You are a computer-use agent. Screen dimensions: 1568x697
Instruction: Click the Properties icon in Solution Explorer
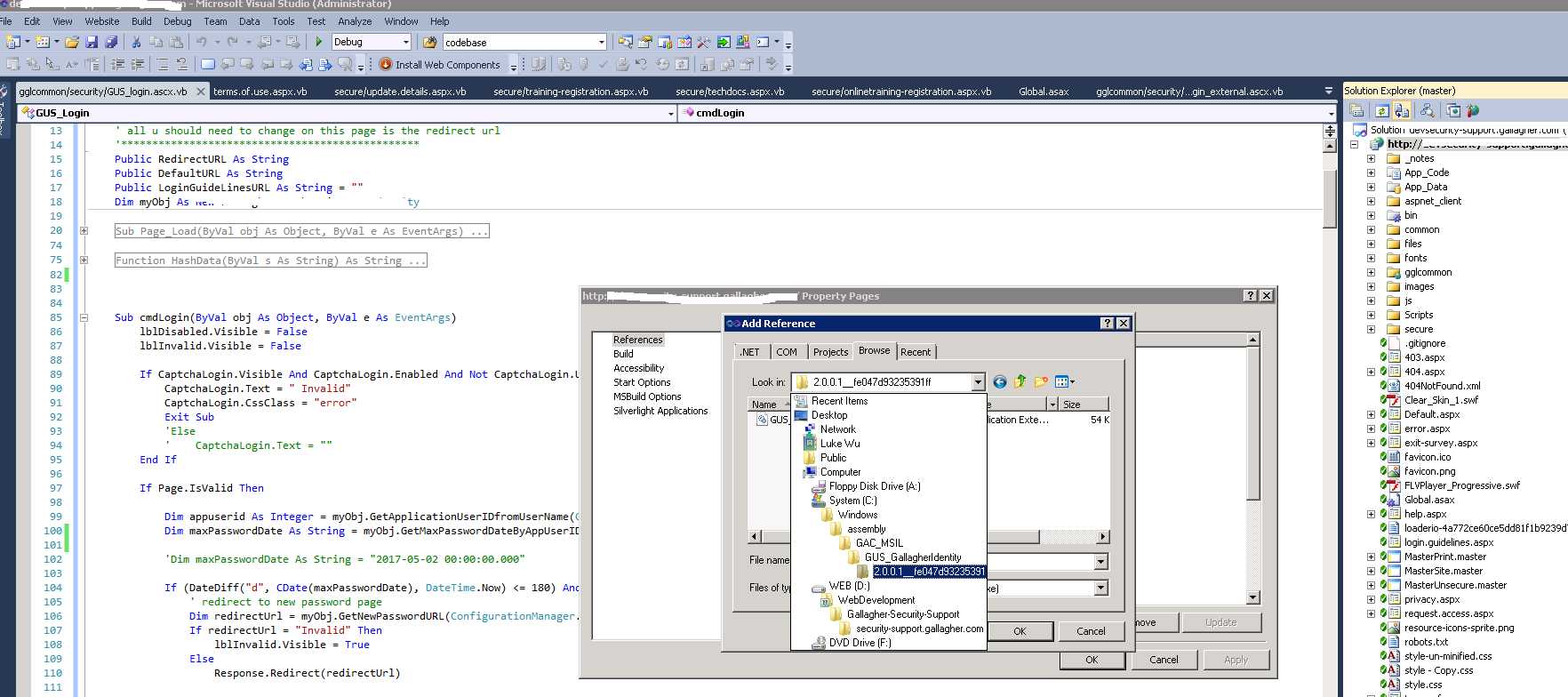tap(1357, 110)
